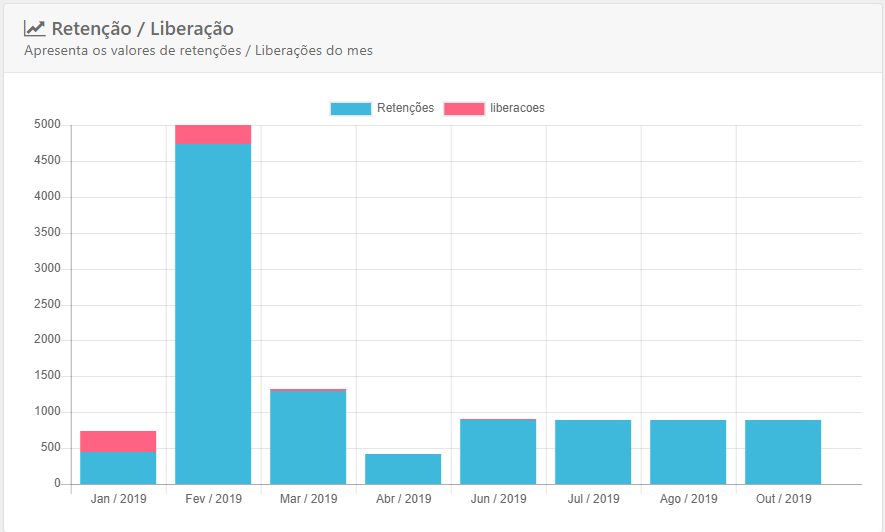
Task: Select the Ago / 2019 bar
Action: pyautogui.click(x=688, y=452)
